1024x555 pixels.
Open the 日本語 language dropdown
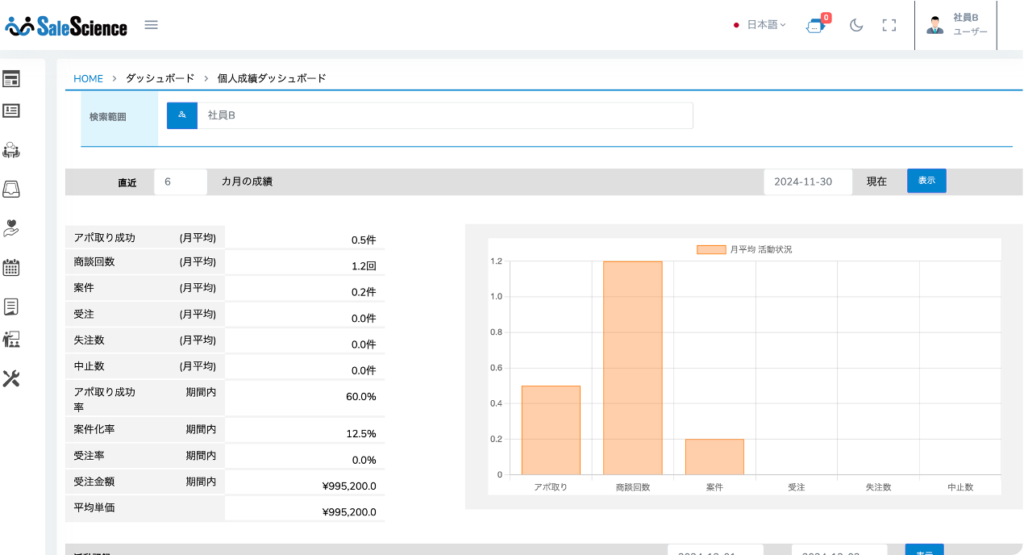coord(760,25)
